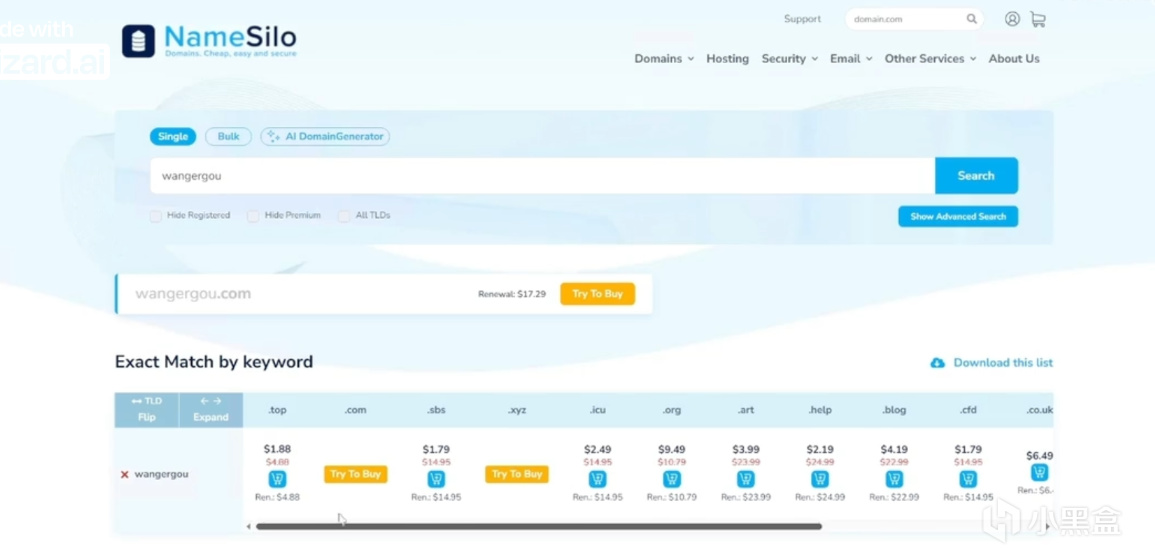Click Ren.: $10.79 under .org
The height and width of the screenshot is (558, 1155).
coord(672,498)
